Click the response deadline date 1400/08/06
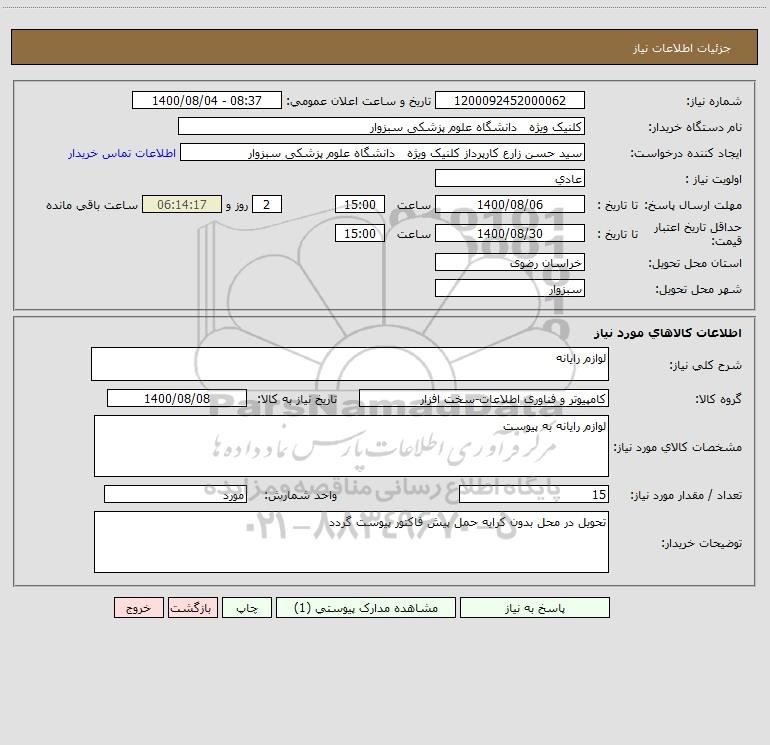 [x=510, y=204]
